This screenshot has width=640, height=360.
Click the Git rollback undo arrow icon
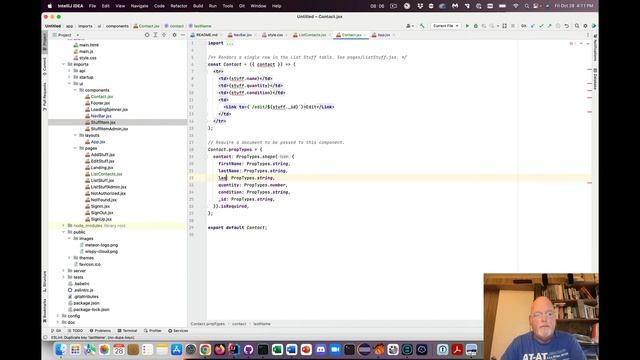[567, 26]
